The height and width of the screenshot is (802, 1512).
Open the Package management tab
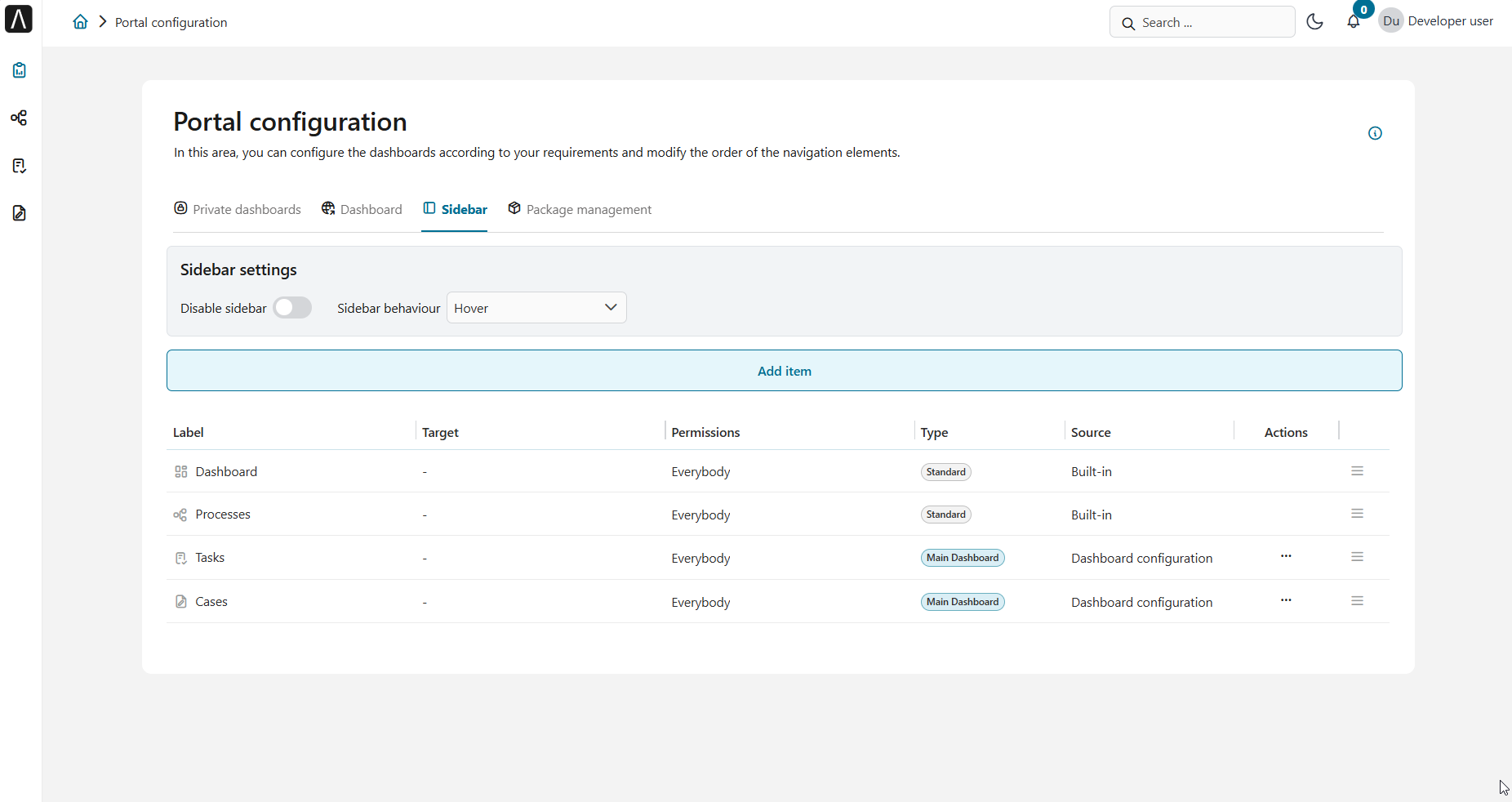pos(580,209)
